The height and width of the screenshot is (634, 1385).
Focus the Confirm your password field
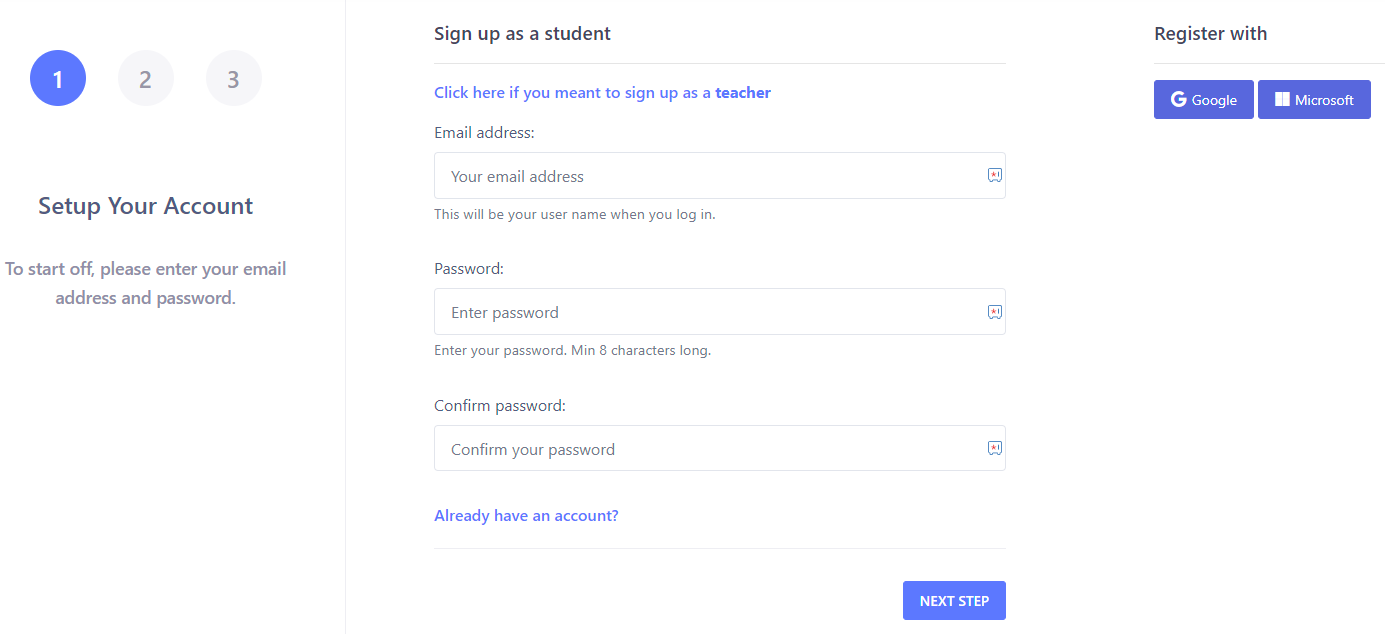click(x=720, y=448)
